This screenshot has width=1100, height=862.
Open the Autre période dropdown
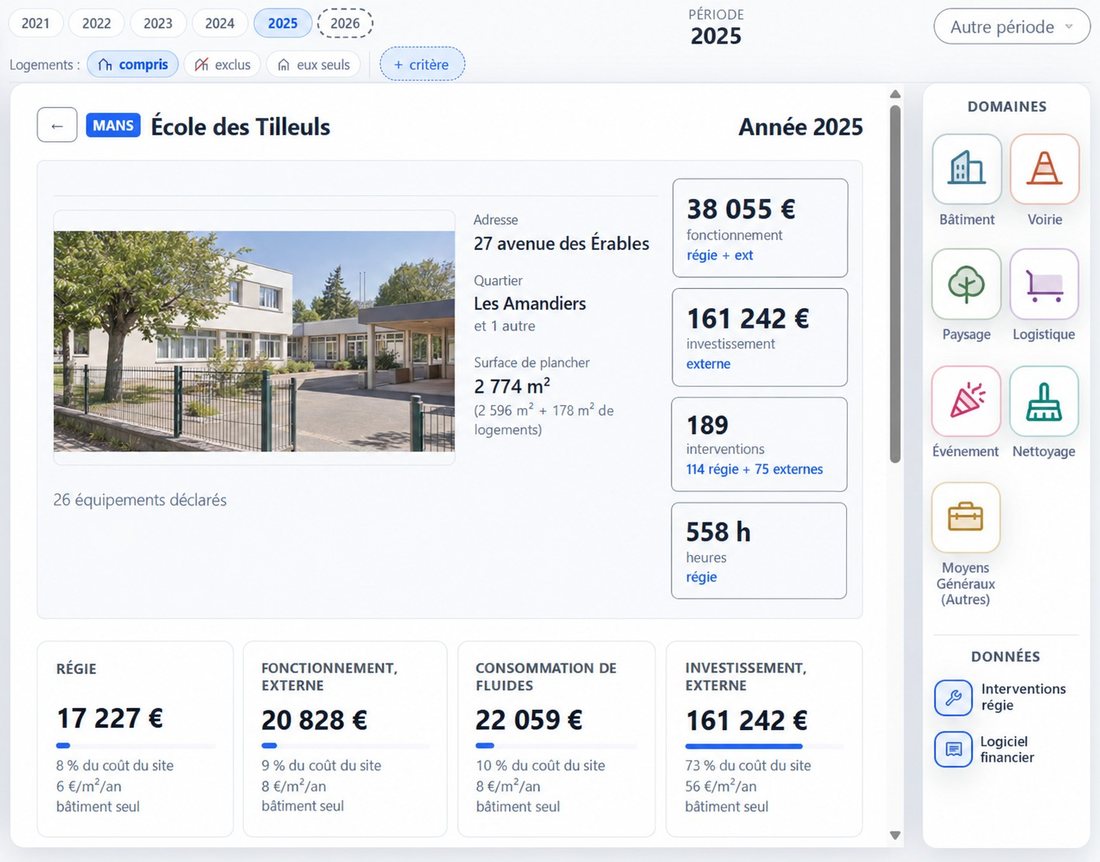coord(1012,27)
